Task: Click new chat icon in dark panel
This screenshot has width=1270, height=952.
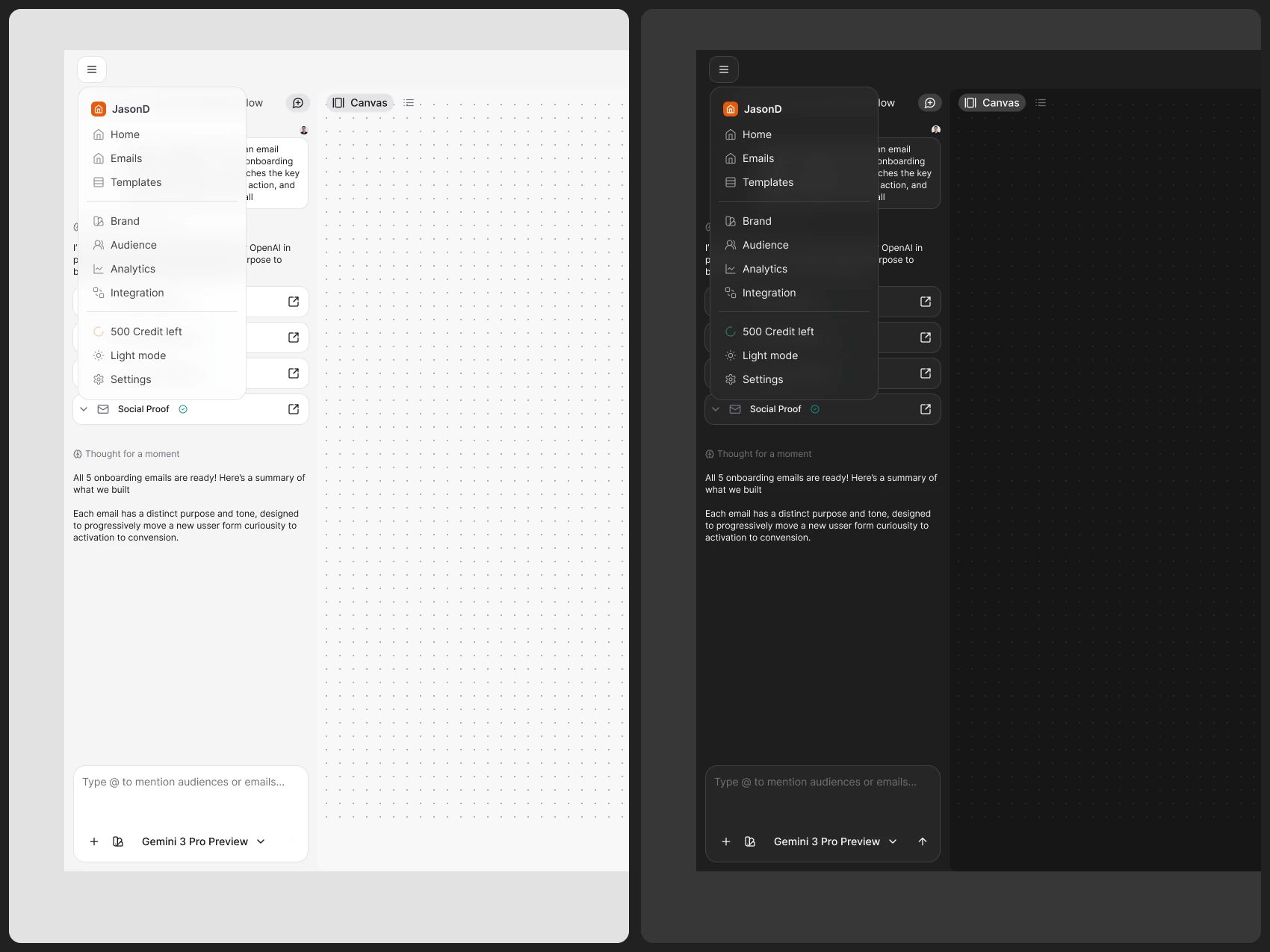Action: click(x=930, y=103)
